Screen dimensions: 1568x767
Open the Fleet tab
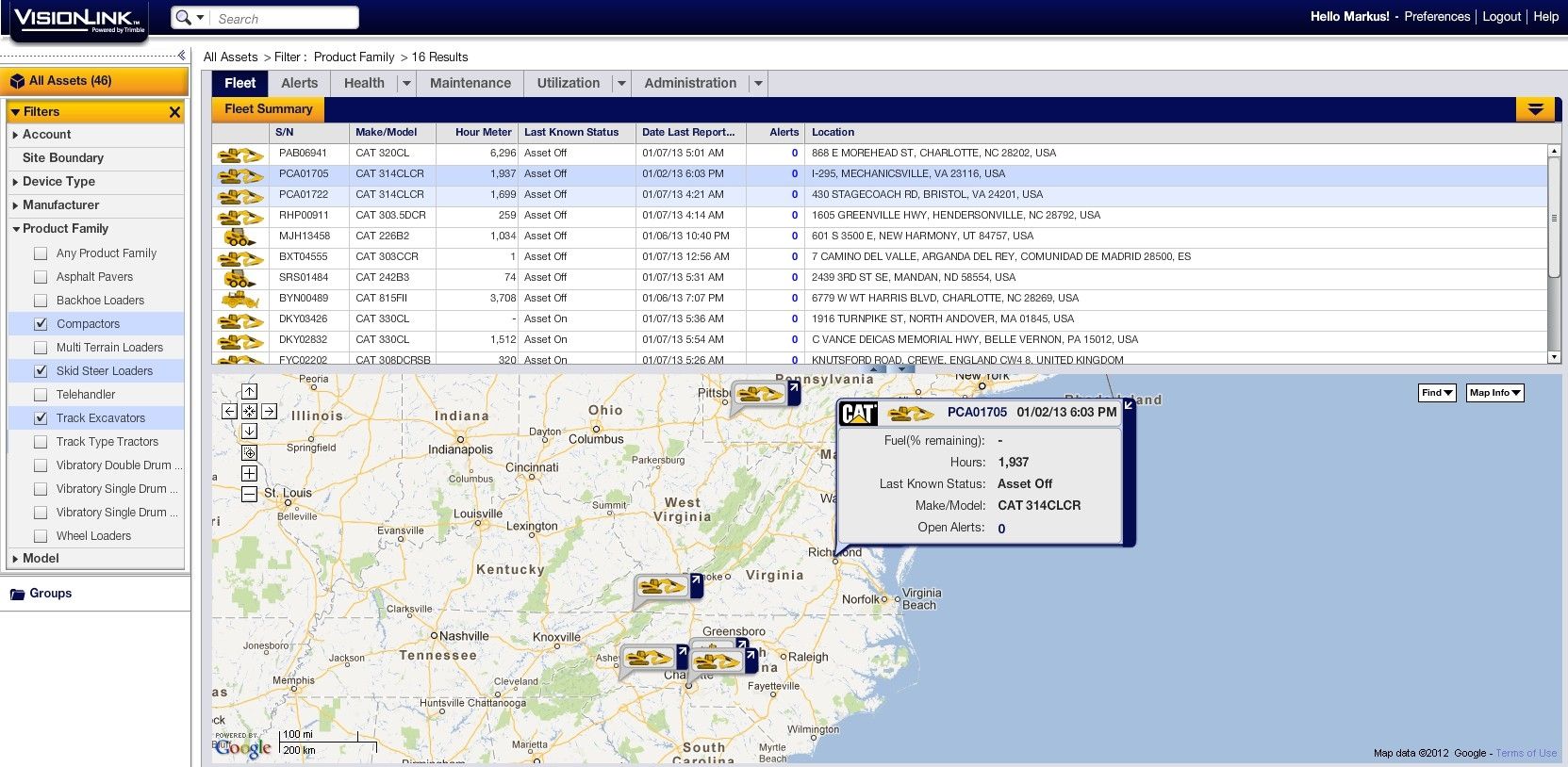(x=240, y=84)
